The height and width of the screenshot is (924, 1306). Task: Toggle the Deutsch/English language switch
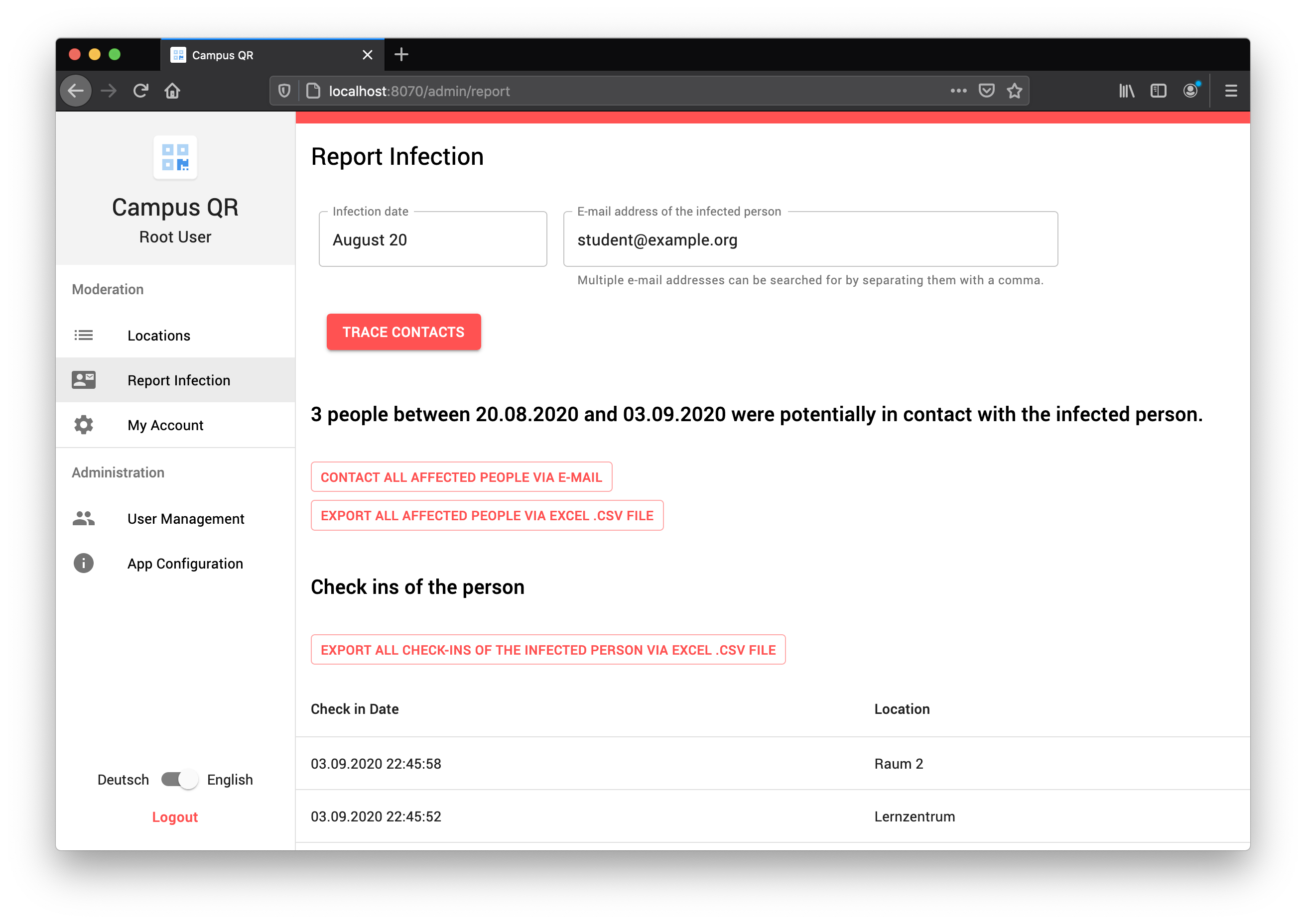179,779
